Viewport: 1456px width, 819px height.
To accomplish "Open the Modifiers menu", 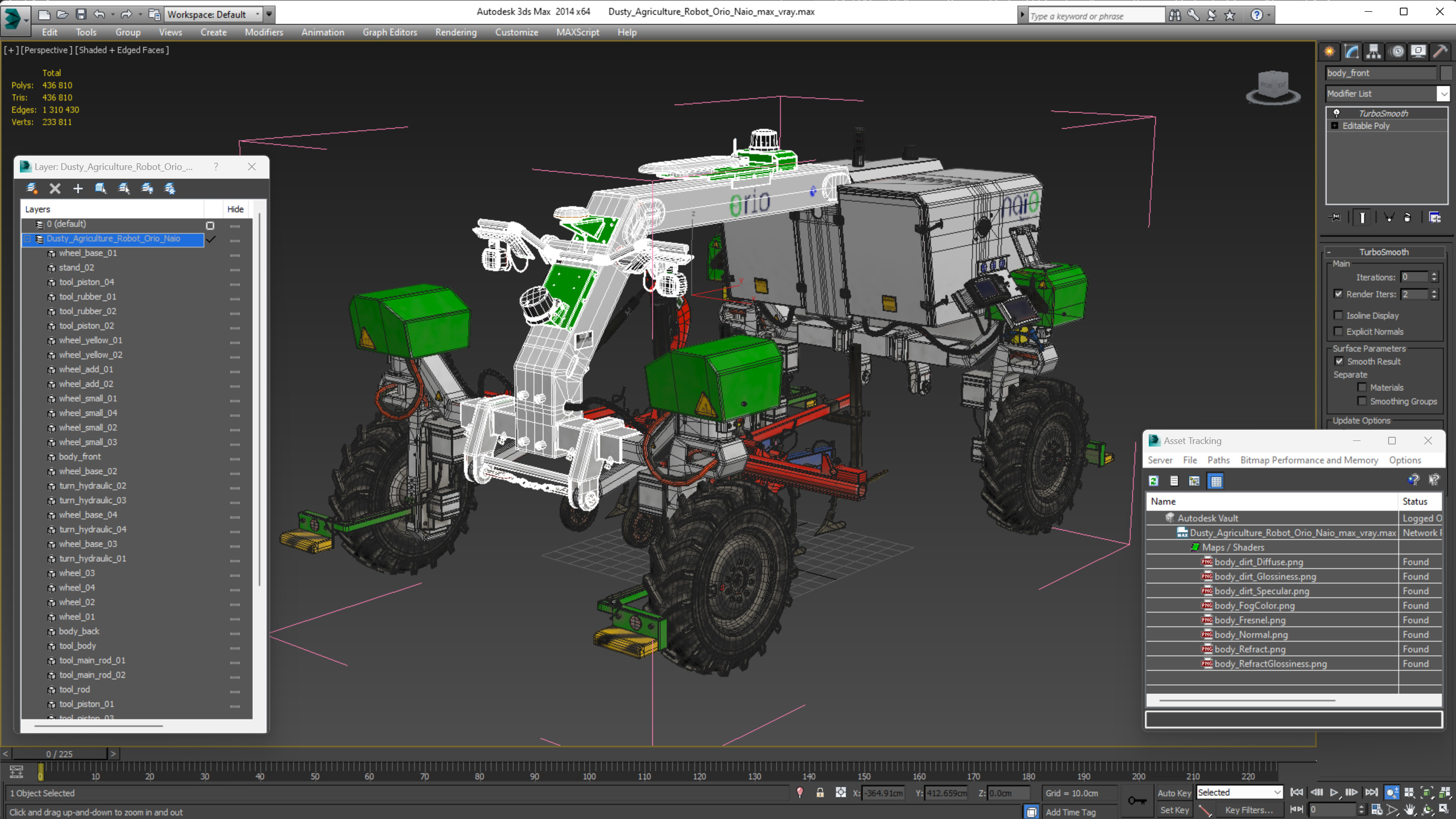I will pyautogui.click(x=264, y=32).
